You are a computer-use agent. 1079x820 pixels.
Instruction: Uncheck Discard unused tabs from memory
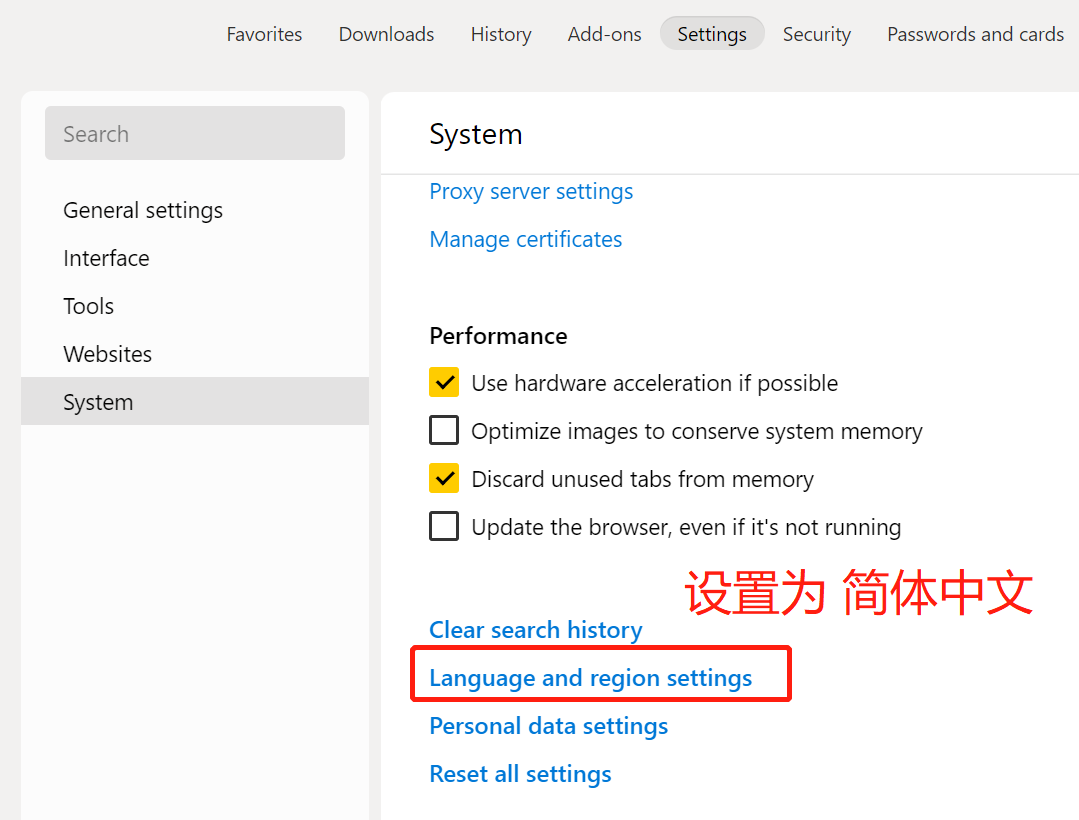tap(444, 479)
